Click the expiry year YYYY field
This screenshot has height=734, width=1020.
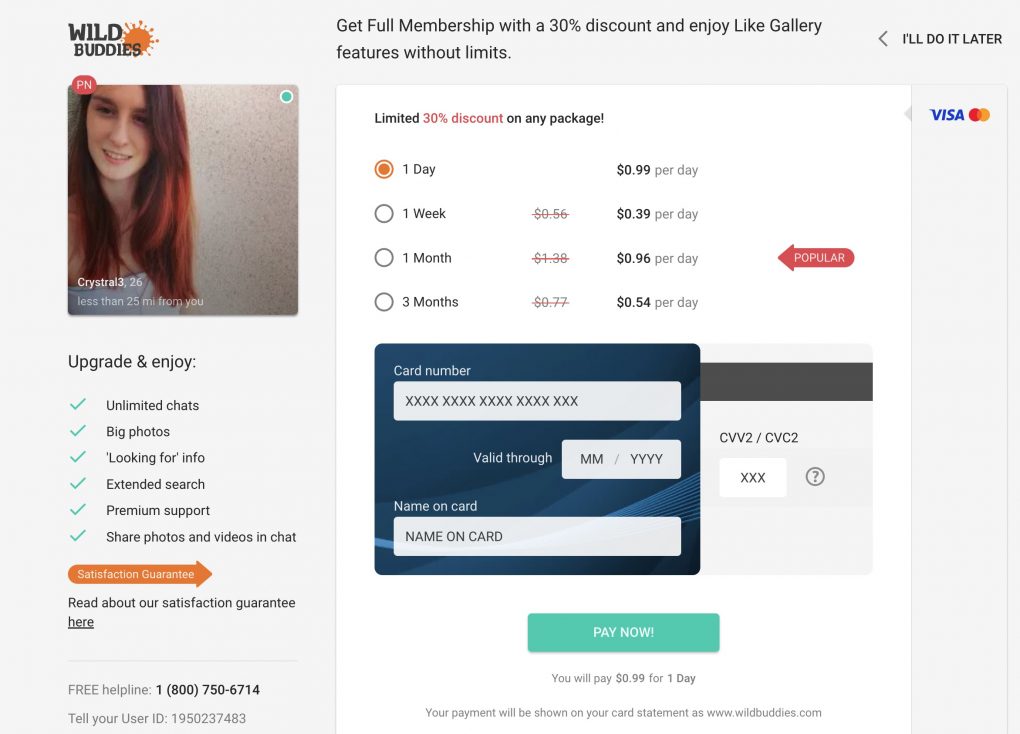coord(647,459)
